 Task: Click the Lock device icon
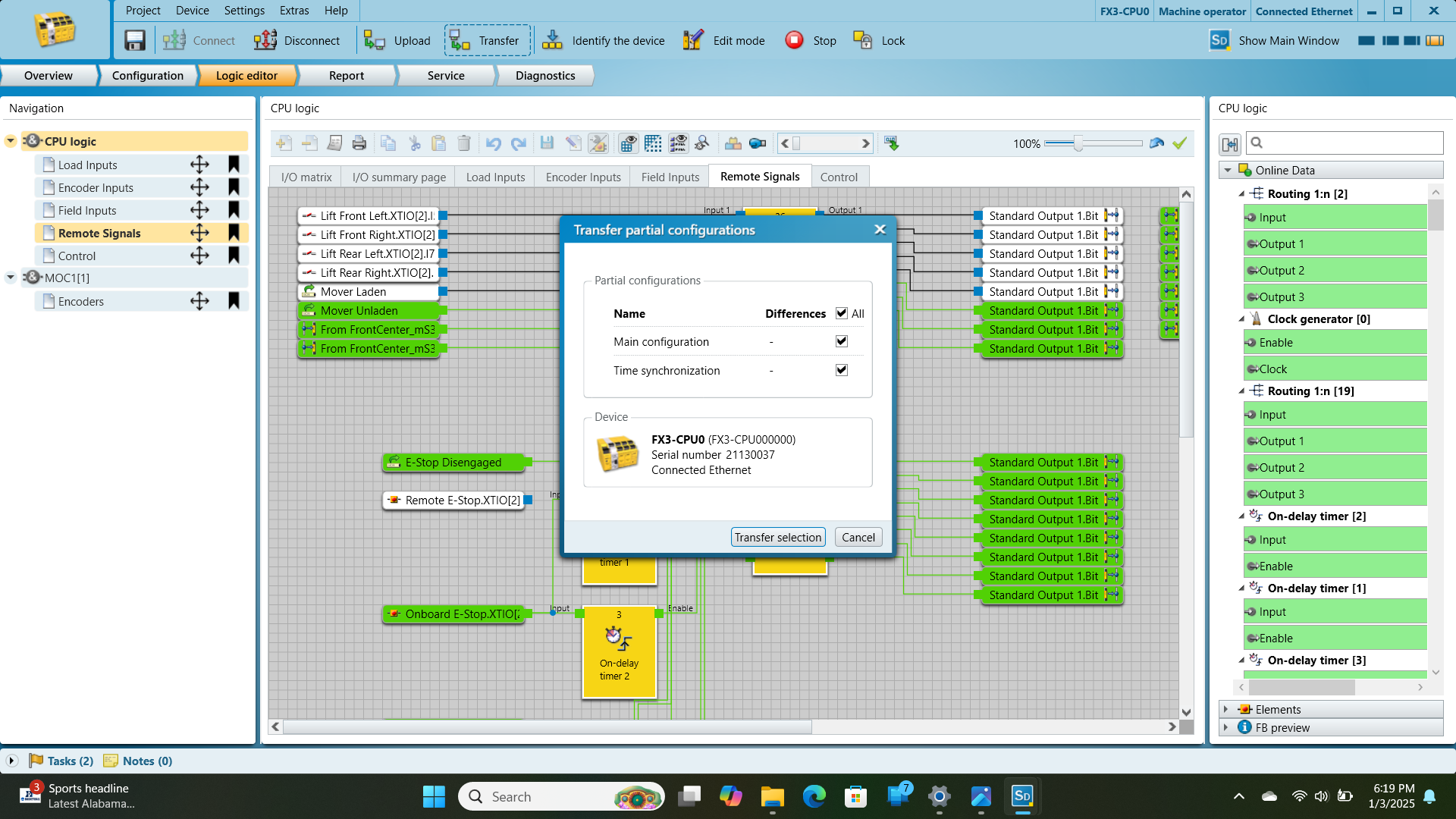point(862,40)
